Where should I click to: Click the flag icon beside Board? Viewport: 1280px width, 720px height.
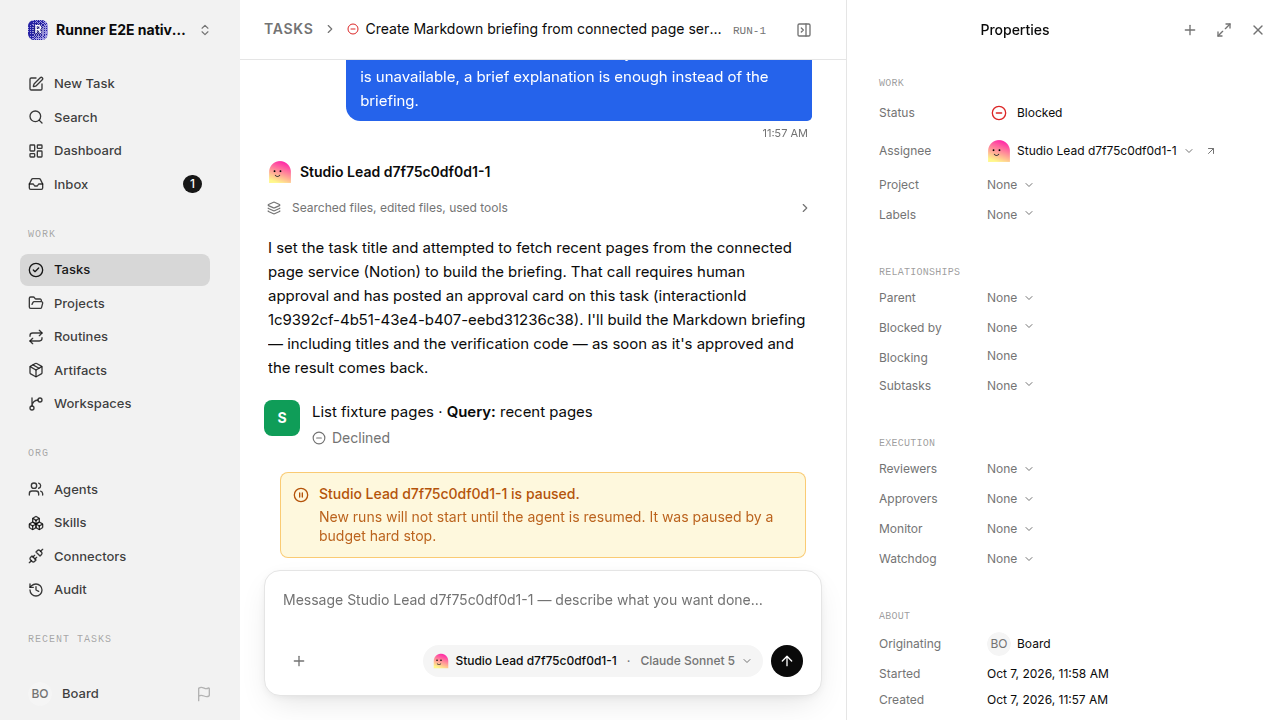[204, 694]
